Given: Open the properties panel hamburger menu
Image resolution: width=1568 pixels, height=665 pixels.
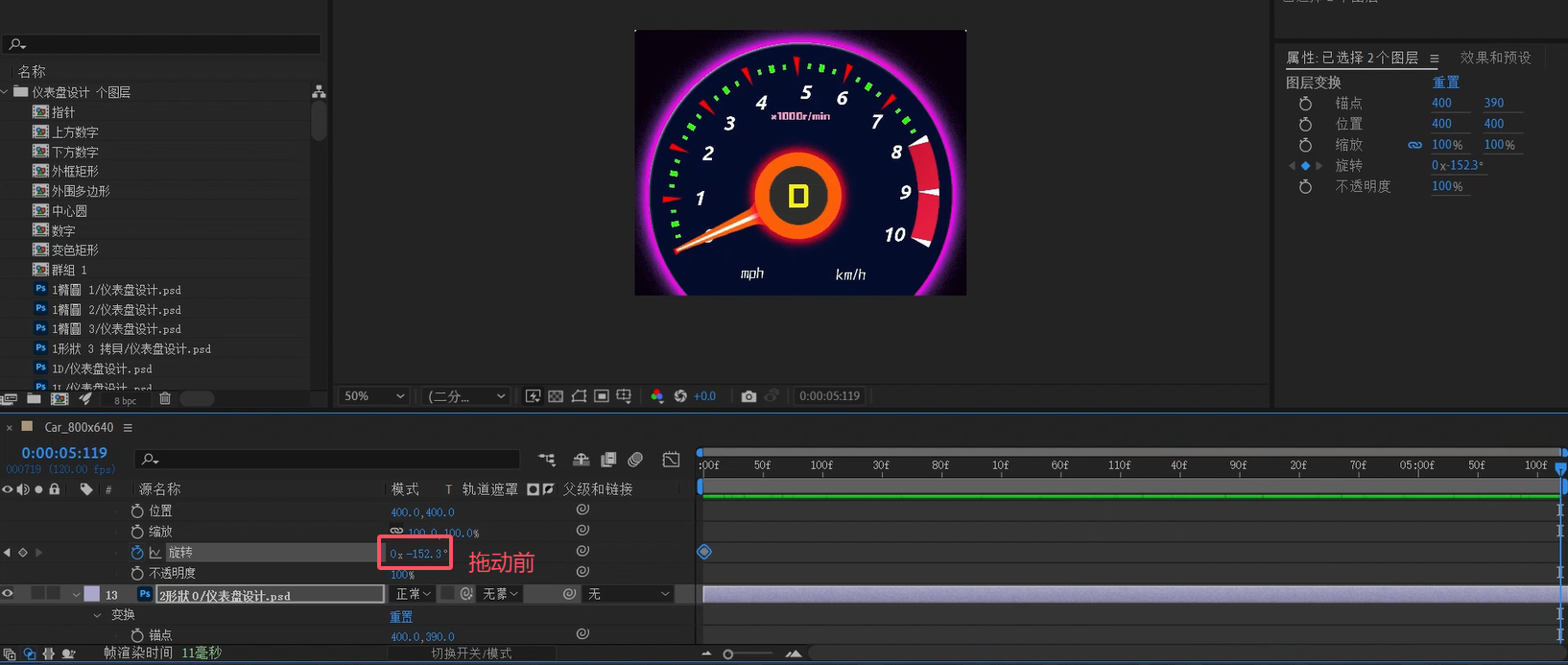Looking at the screenshot, I should (1435, 59).
